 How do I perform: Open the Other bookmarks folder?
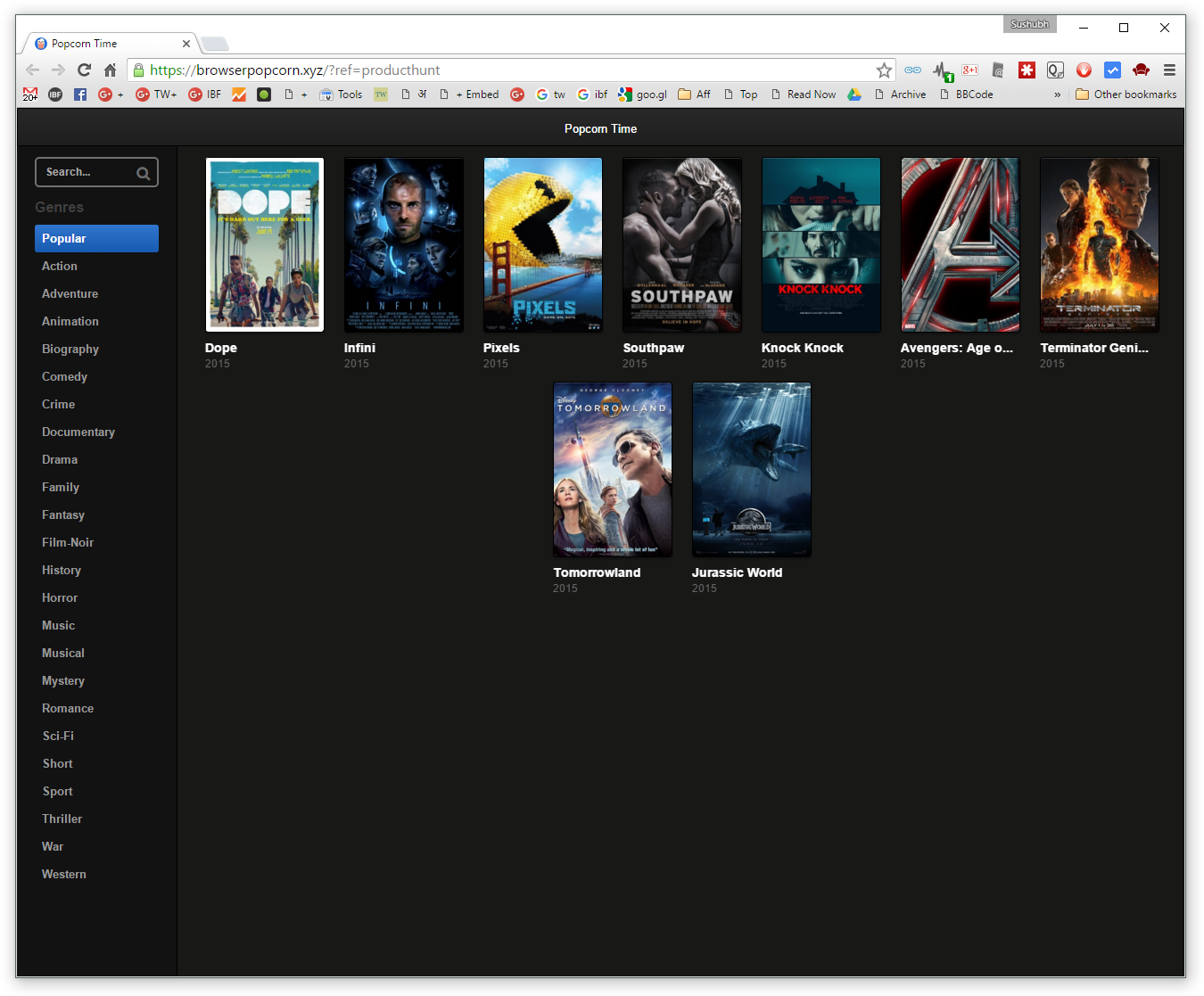coord(1126,95)
